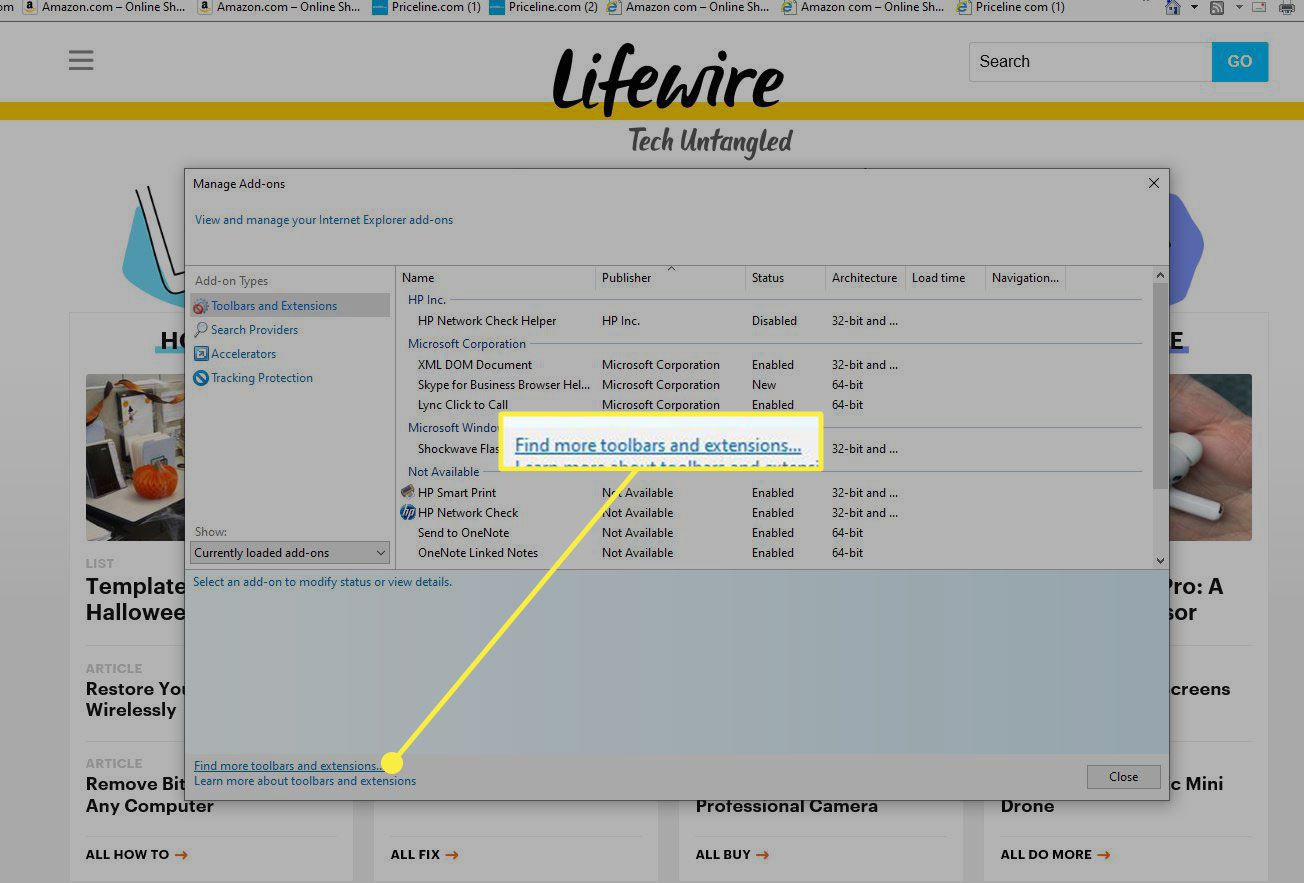Click the browser Home icon
The image size is (1304, 883).
point(1173,7)
